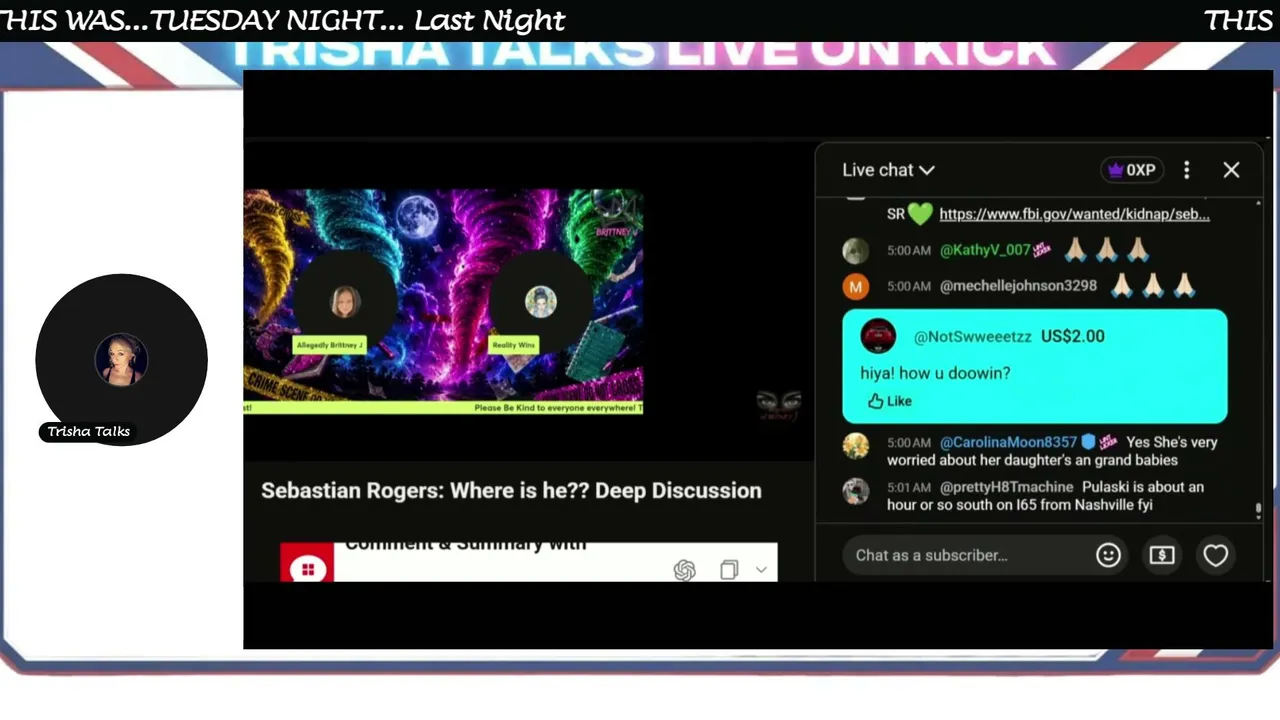Click the Allegedly Brittney J speaker avatar
The width and height of the screenshot is (1280, 720).
tap(345, 301)
